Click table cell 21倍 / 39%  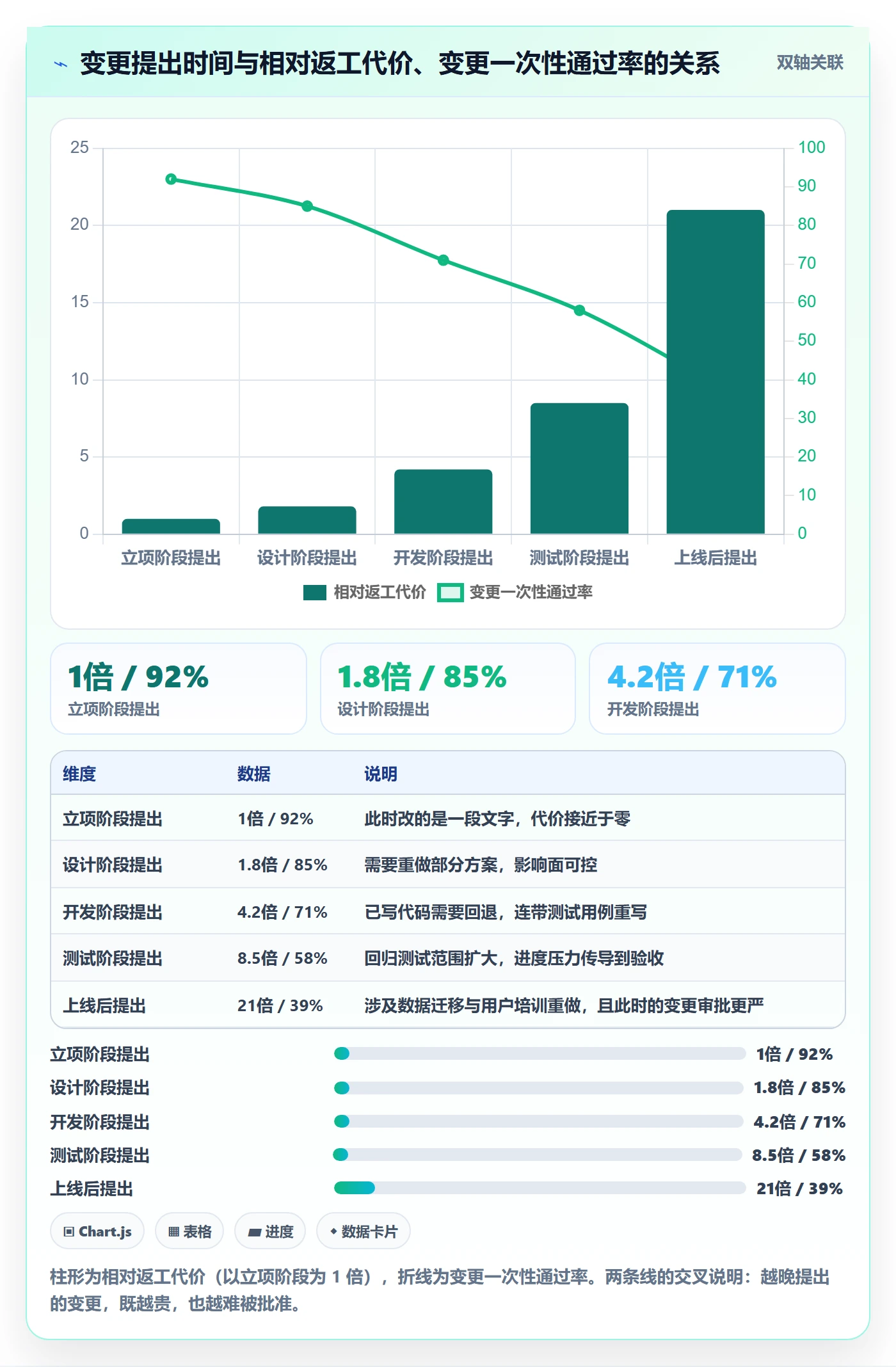280,1005
